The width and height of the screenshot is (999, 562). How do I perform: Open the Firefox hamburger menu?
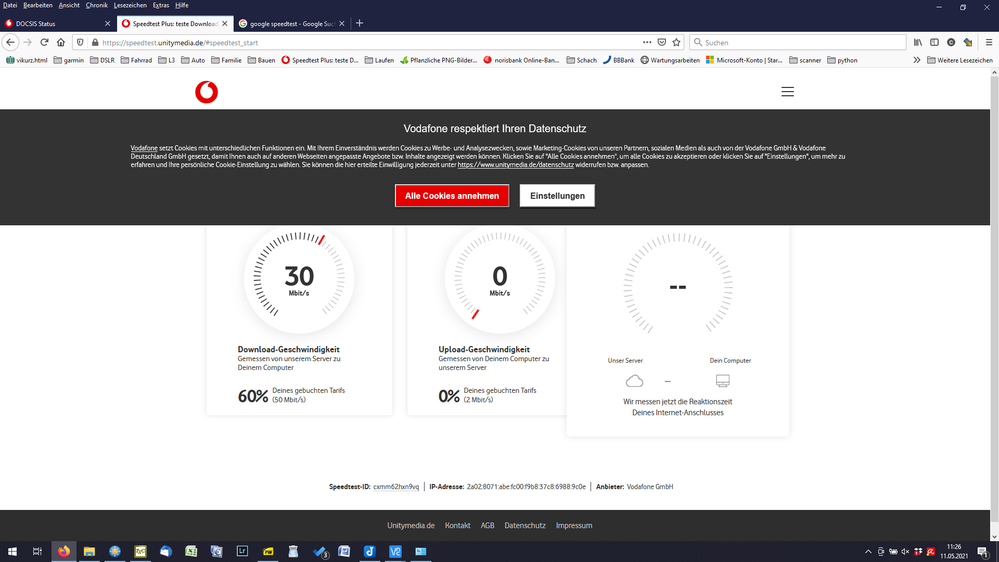click(x=989, y=43)
